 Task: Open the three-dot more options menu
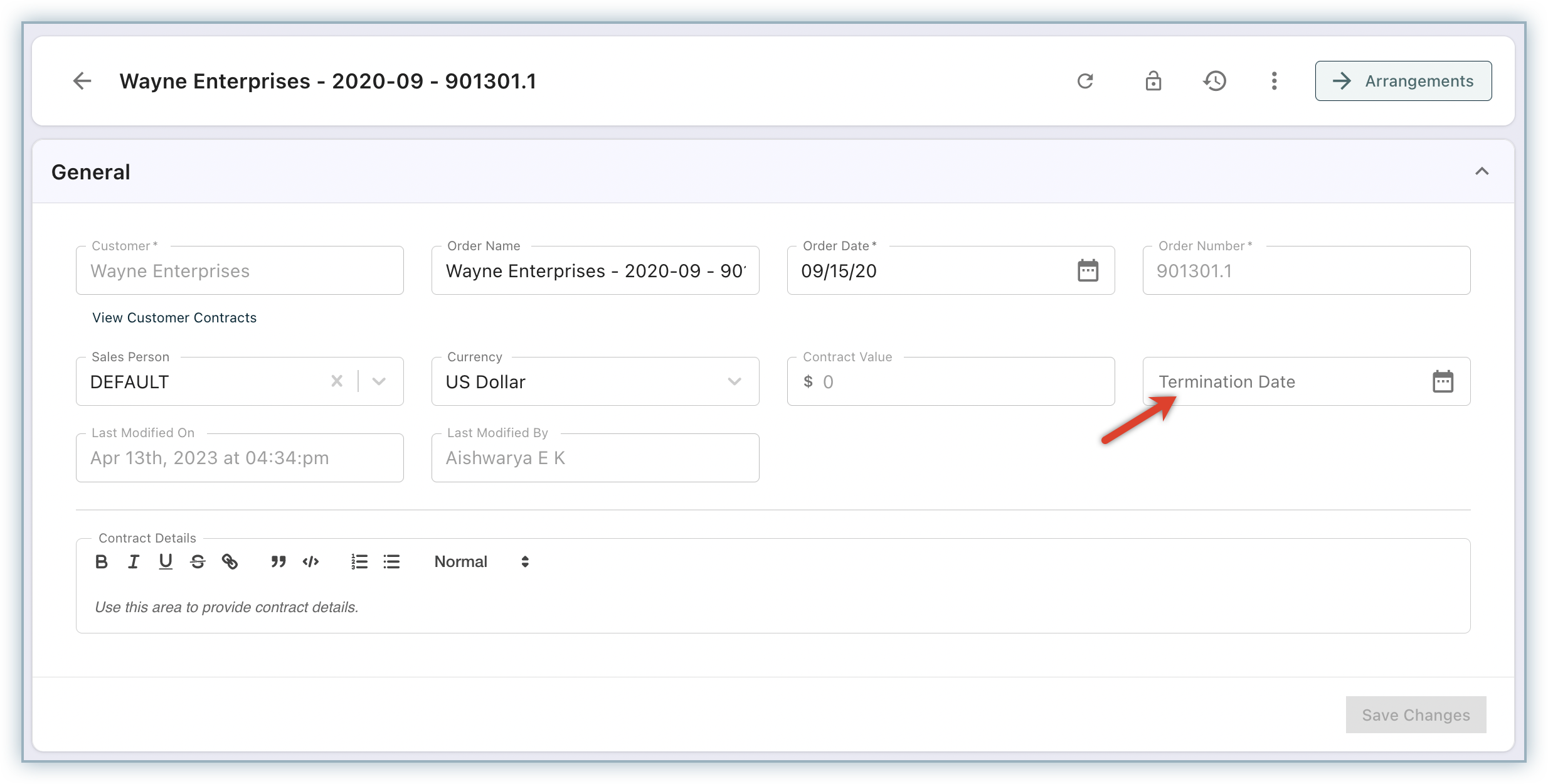point(1274,81)
